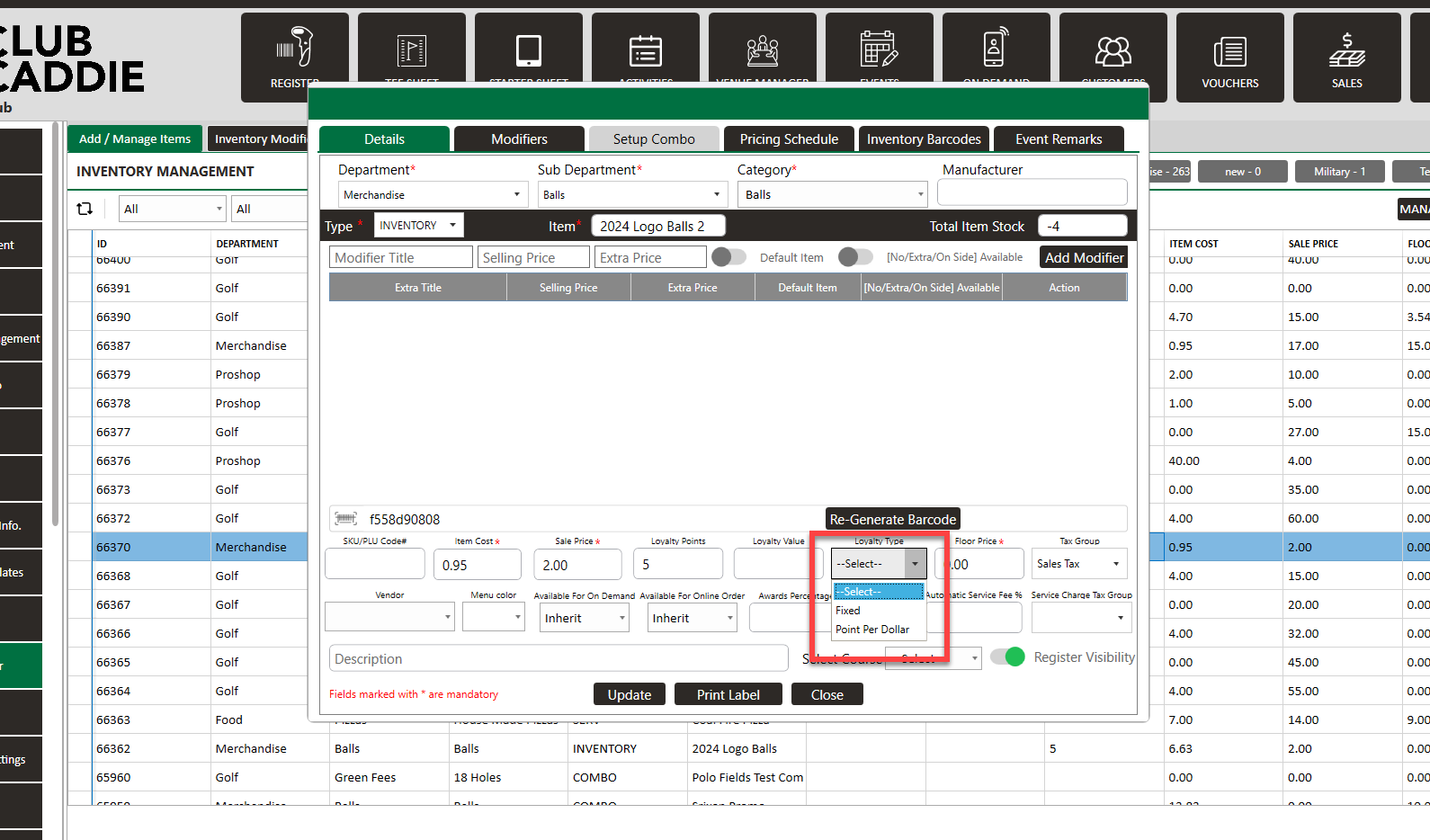Open the Customers people icon
This screenshot has width=1430, height=840.
pos(1113,51)
